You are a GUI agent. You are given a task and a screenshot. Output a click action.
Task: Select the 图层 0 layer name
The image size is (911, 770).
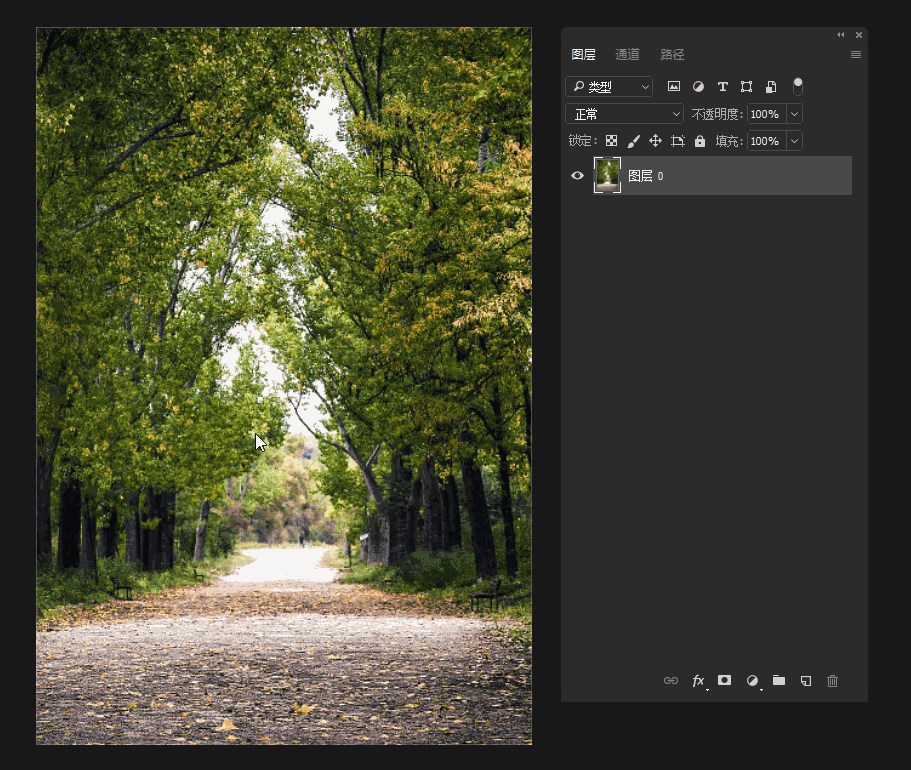point(645,176)
